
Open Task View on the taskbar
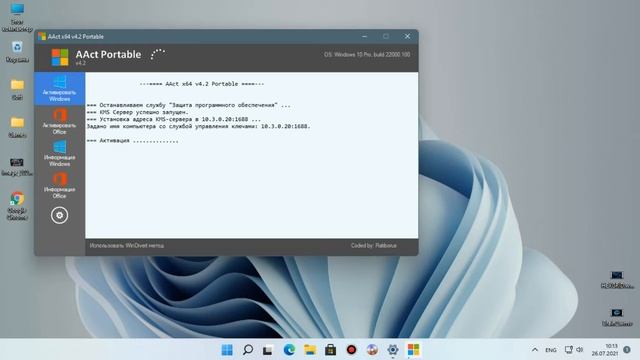(x=268, y=350)
